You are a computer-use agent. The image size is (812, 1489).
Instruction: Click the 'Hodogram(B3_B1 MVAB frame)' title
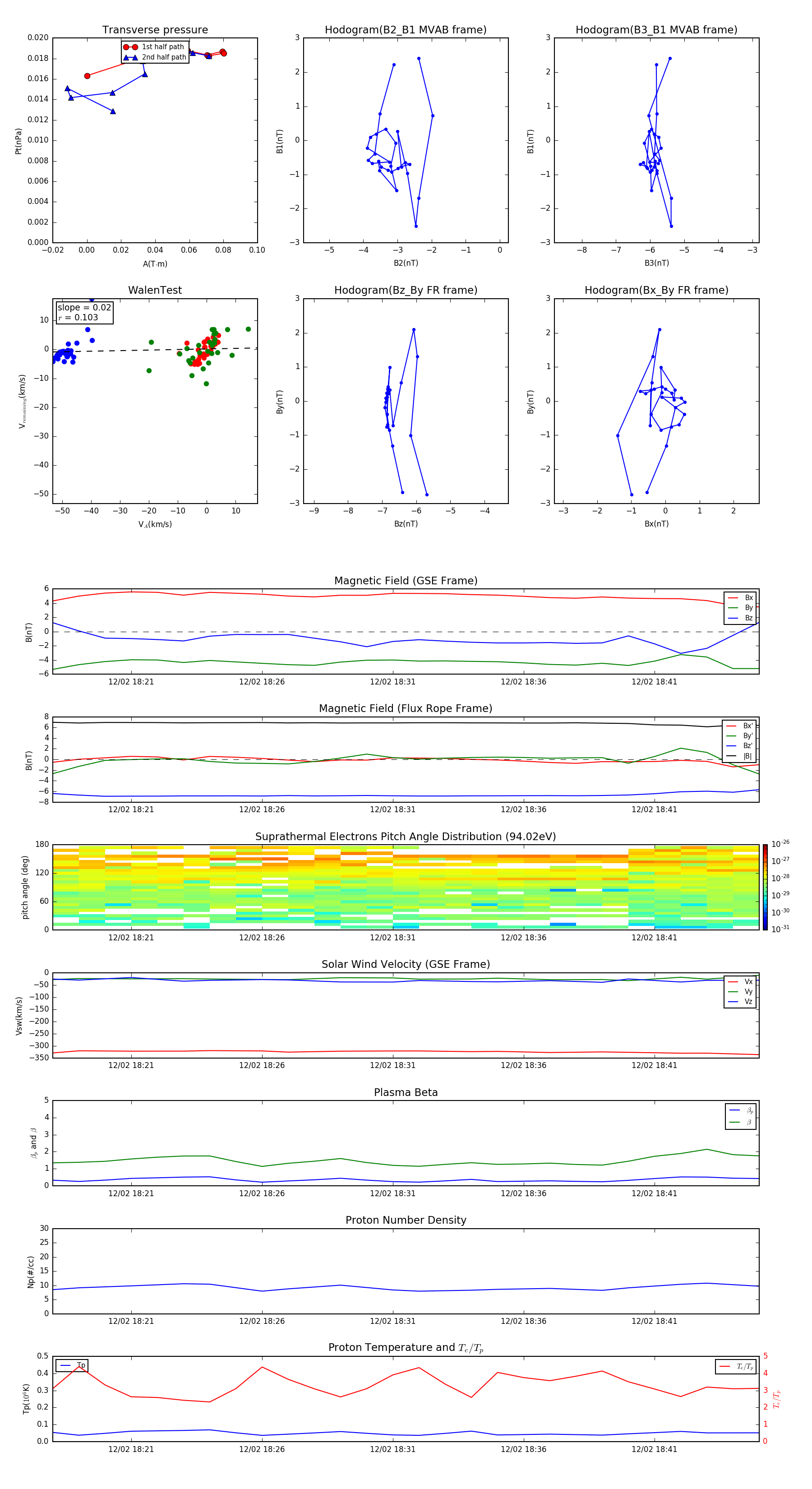point(656,29)
